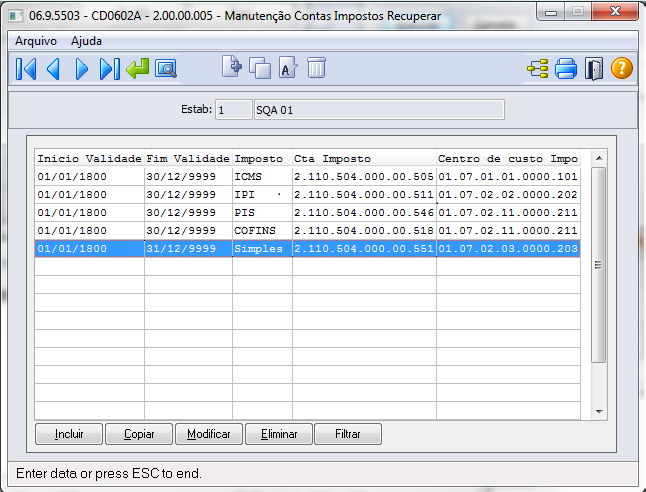The width and height of the screenshot is (646, 492).
Task: Click the Centro de custo column header
Action: (x=508, y=159)
